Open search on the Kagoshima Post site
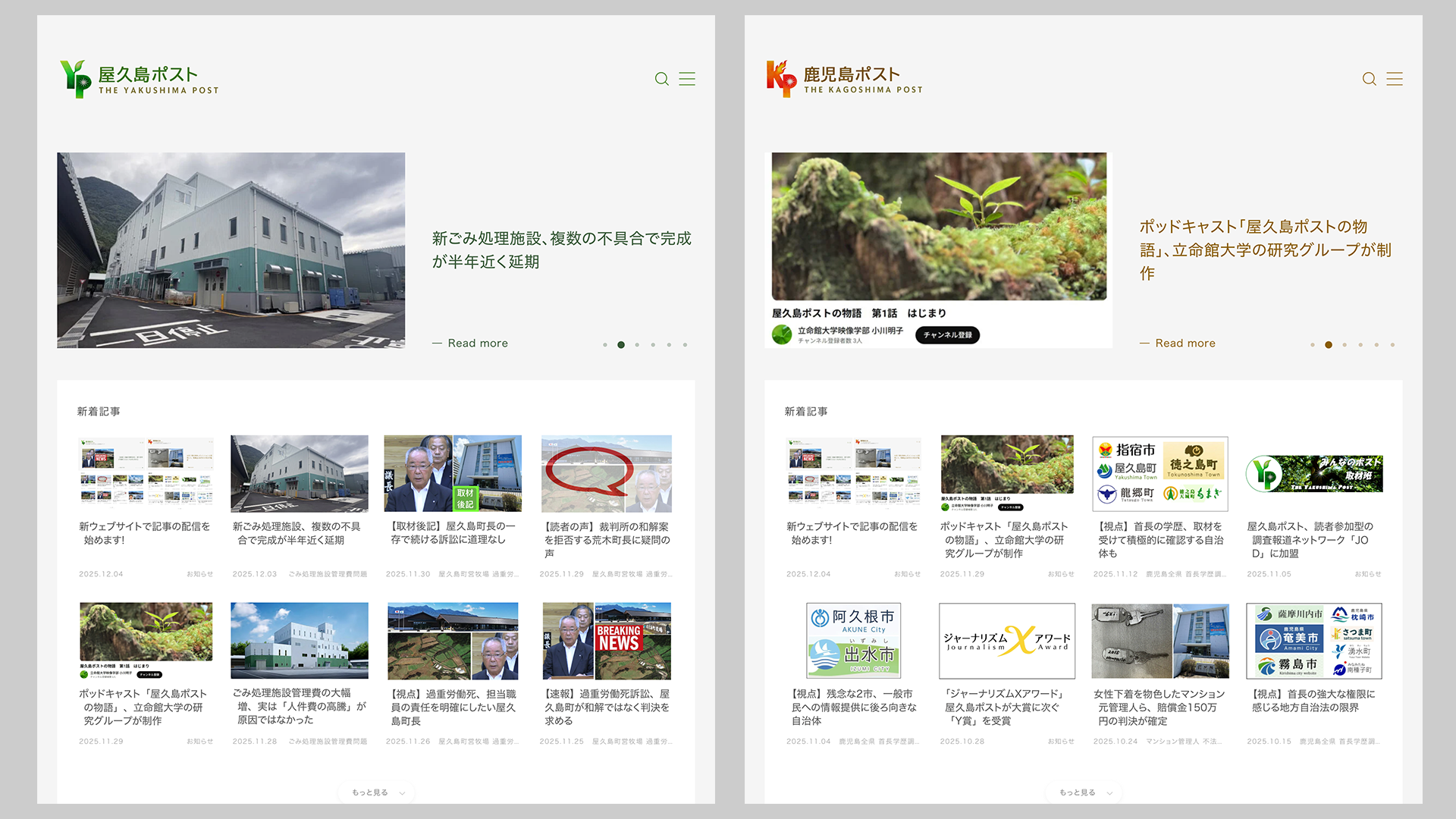This screenshot has height=819, width=1456. click(x=1369, y=79)
